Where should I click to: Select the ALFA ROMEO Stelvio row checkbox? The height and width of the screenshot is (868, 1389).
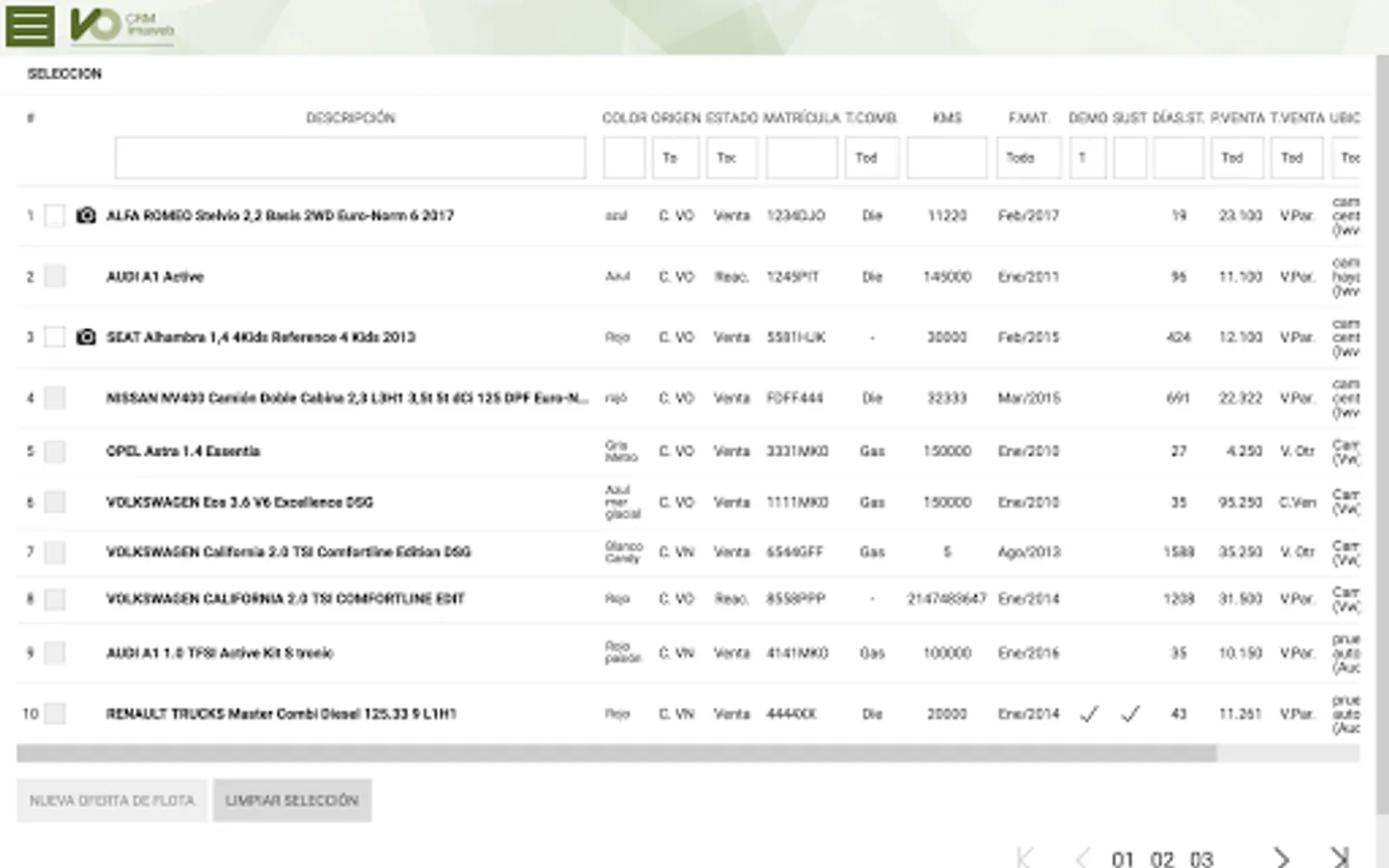click(55, 215)
